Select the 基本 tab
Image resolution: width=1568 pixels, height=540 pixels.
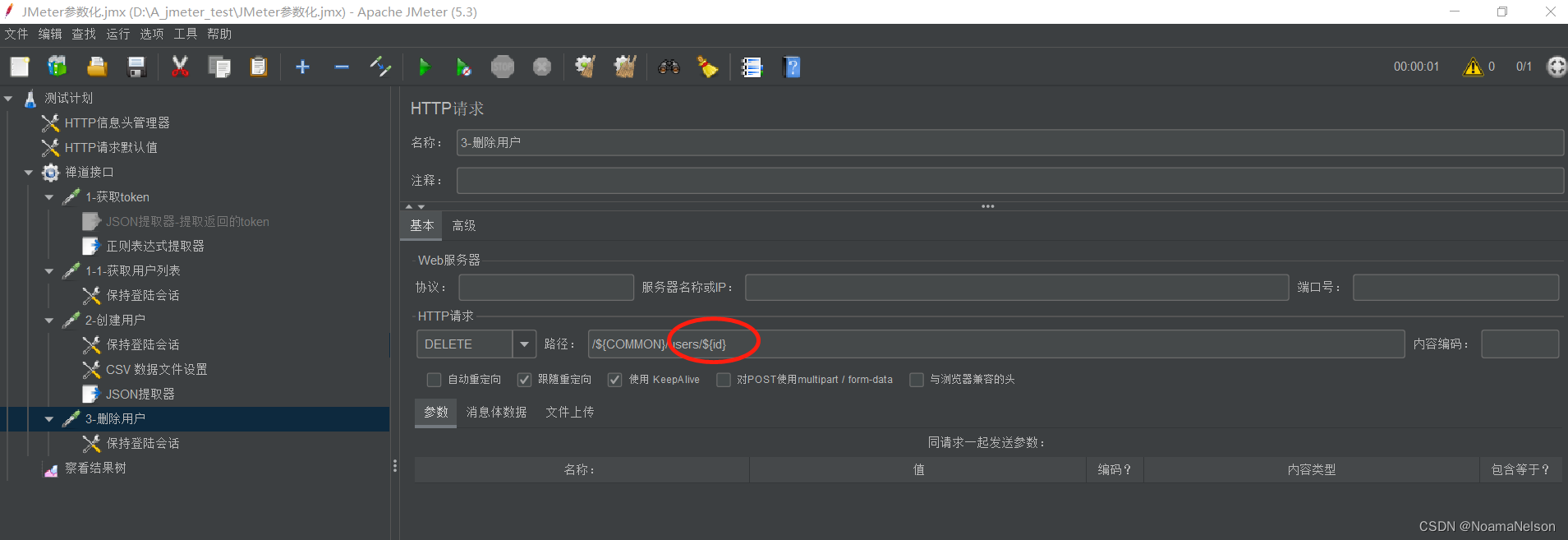point(422,225)
